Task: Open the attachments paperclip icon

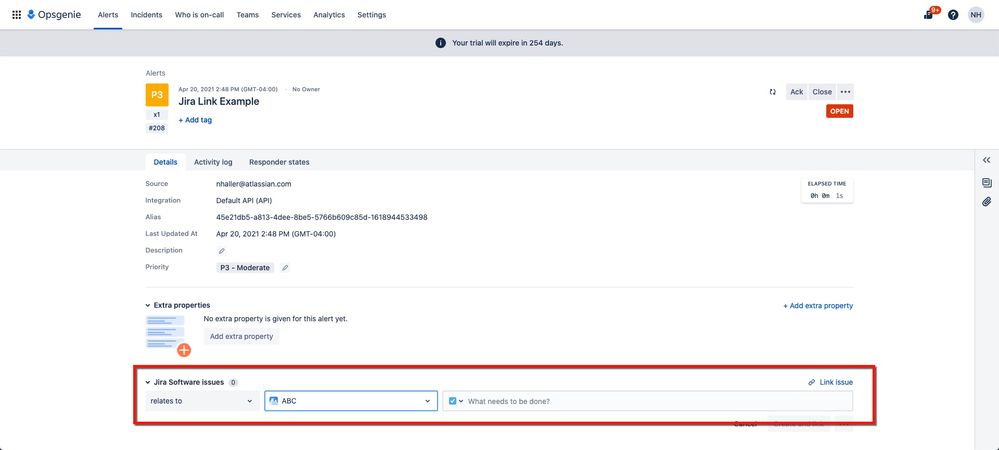Action: (x=987, y=202)
